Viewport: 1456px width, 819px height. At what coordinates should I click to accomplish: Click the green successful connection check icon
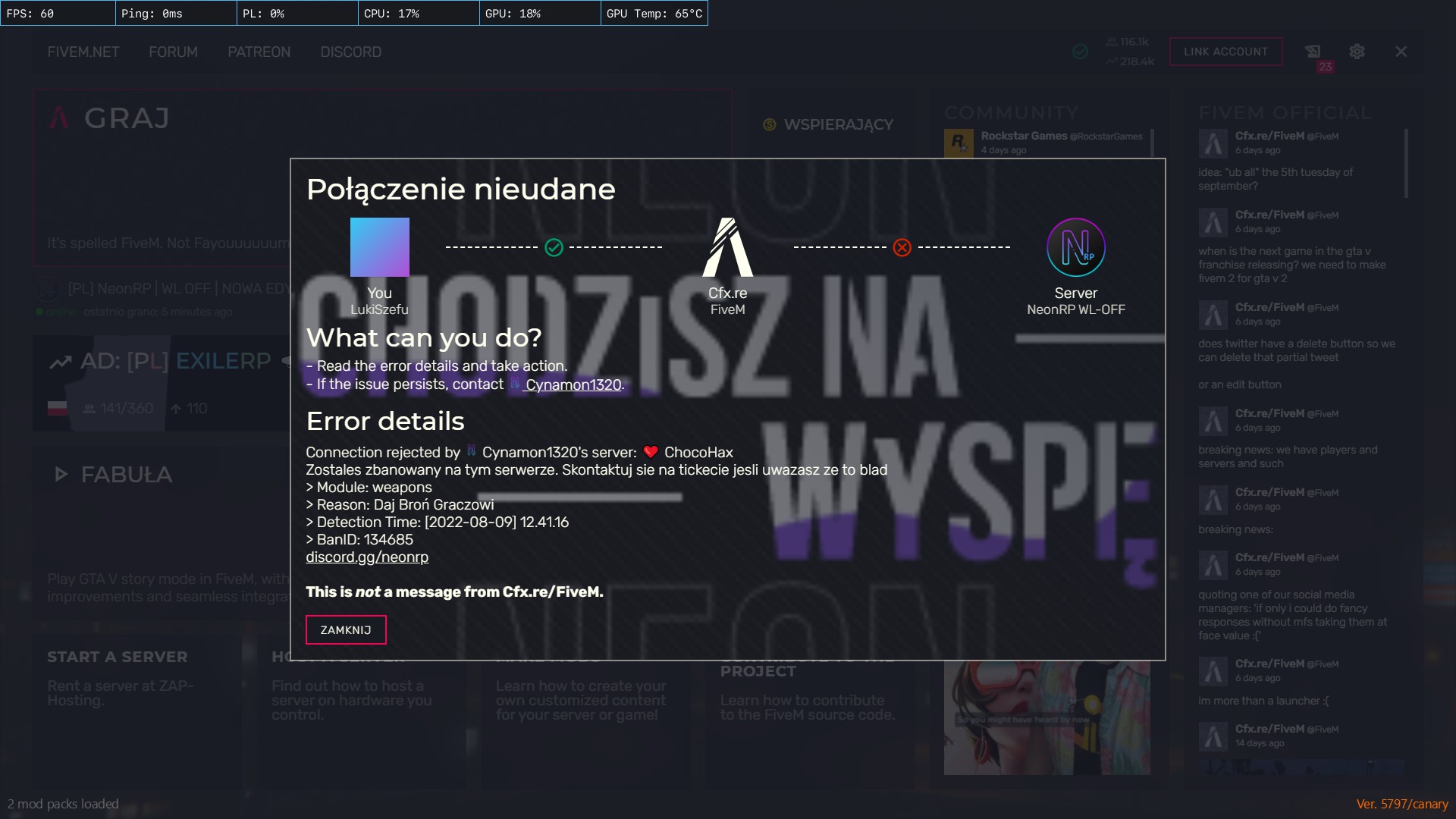[554, 247]
